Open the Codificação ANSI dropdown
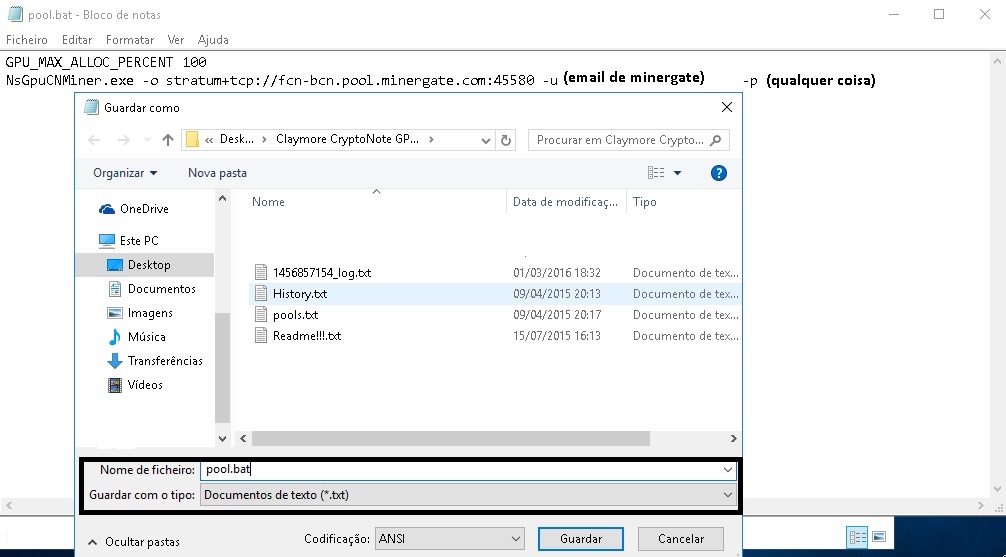The width and height of the screenshot is (1006, 557). (449, 539)
